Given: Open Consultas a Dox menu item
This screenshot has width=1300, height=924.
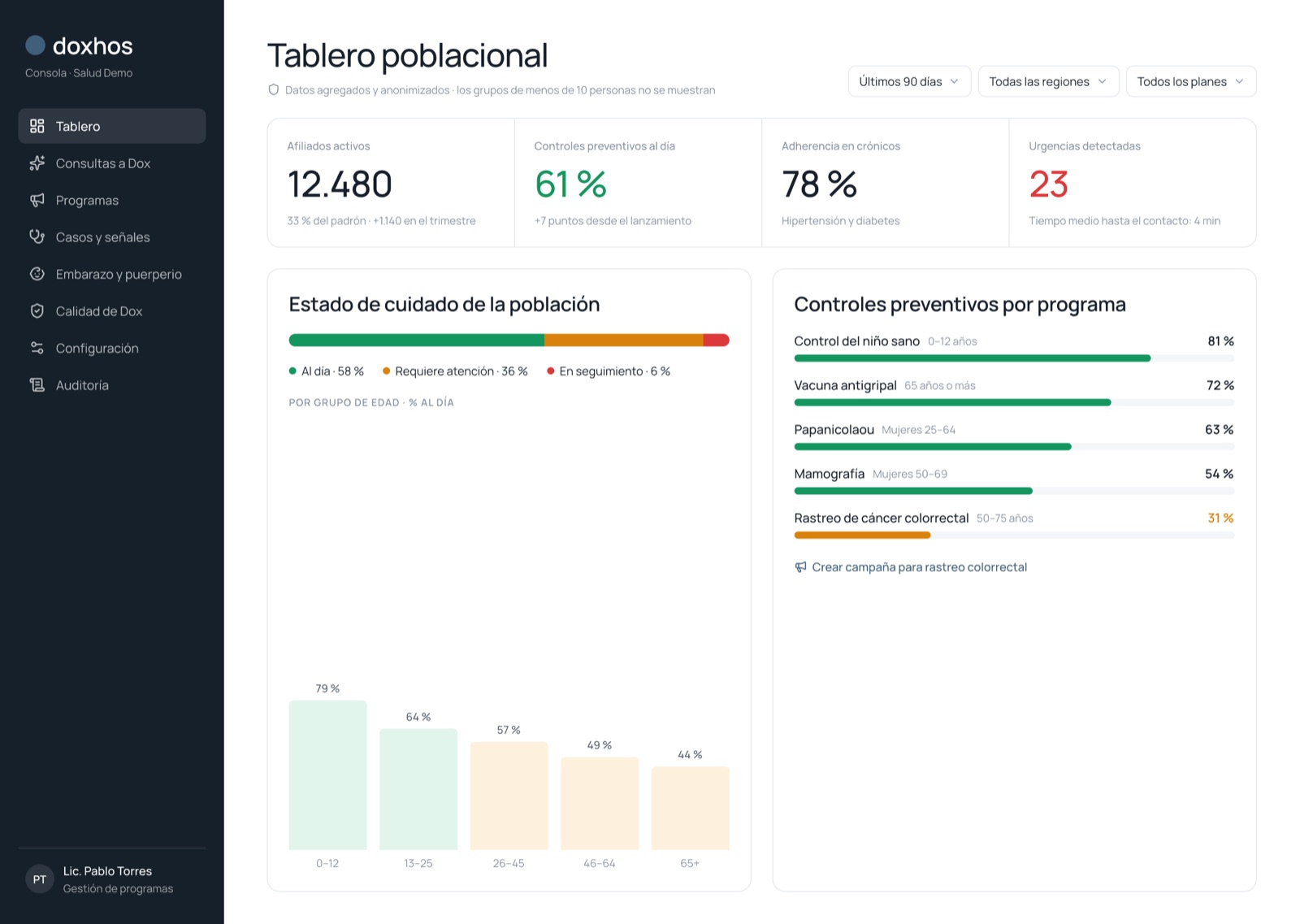Looking at the screenshot, I should coord(112,163).
